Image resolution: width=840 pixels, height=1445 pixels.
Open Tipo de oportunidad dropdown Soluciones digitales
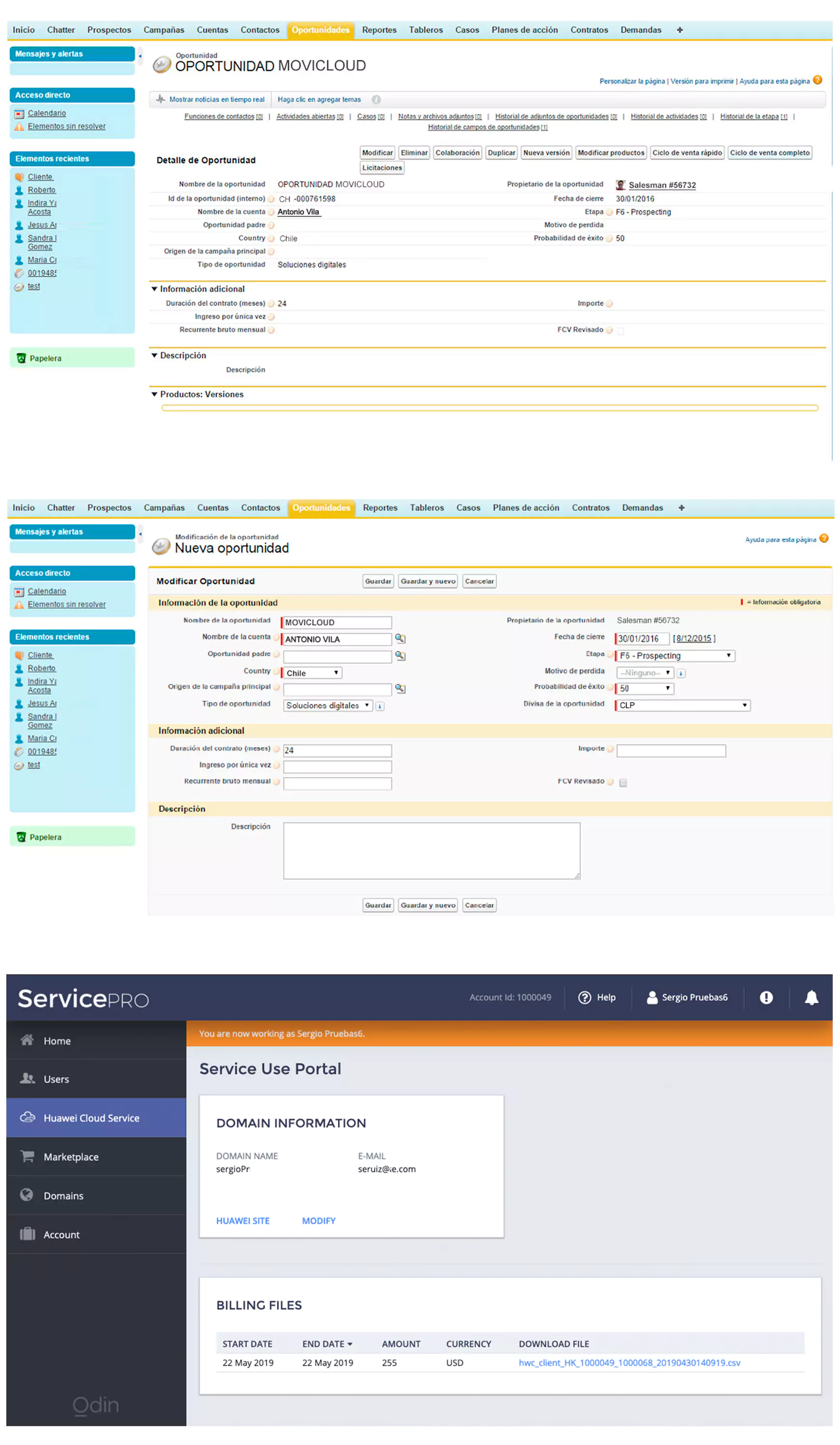click(328, 705)
